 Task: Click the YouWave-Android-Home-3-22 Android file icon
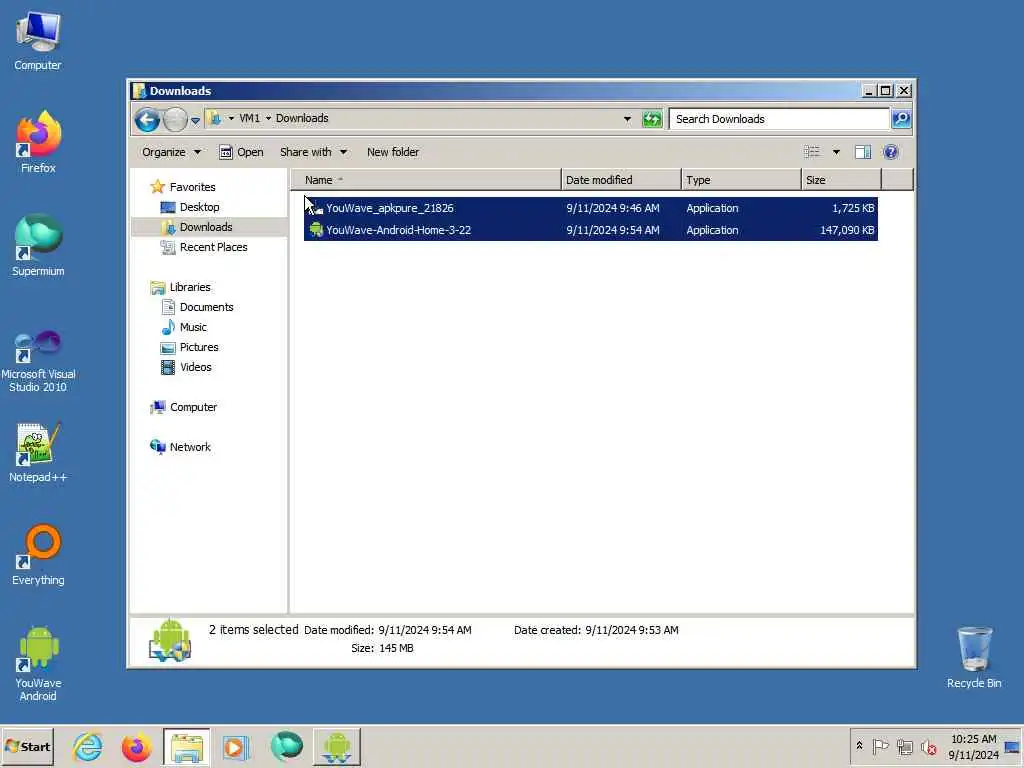316,230
